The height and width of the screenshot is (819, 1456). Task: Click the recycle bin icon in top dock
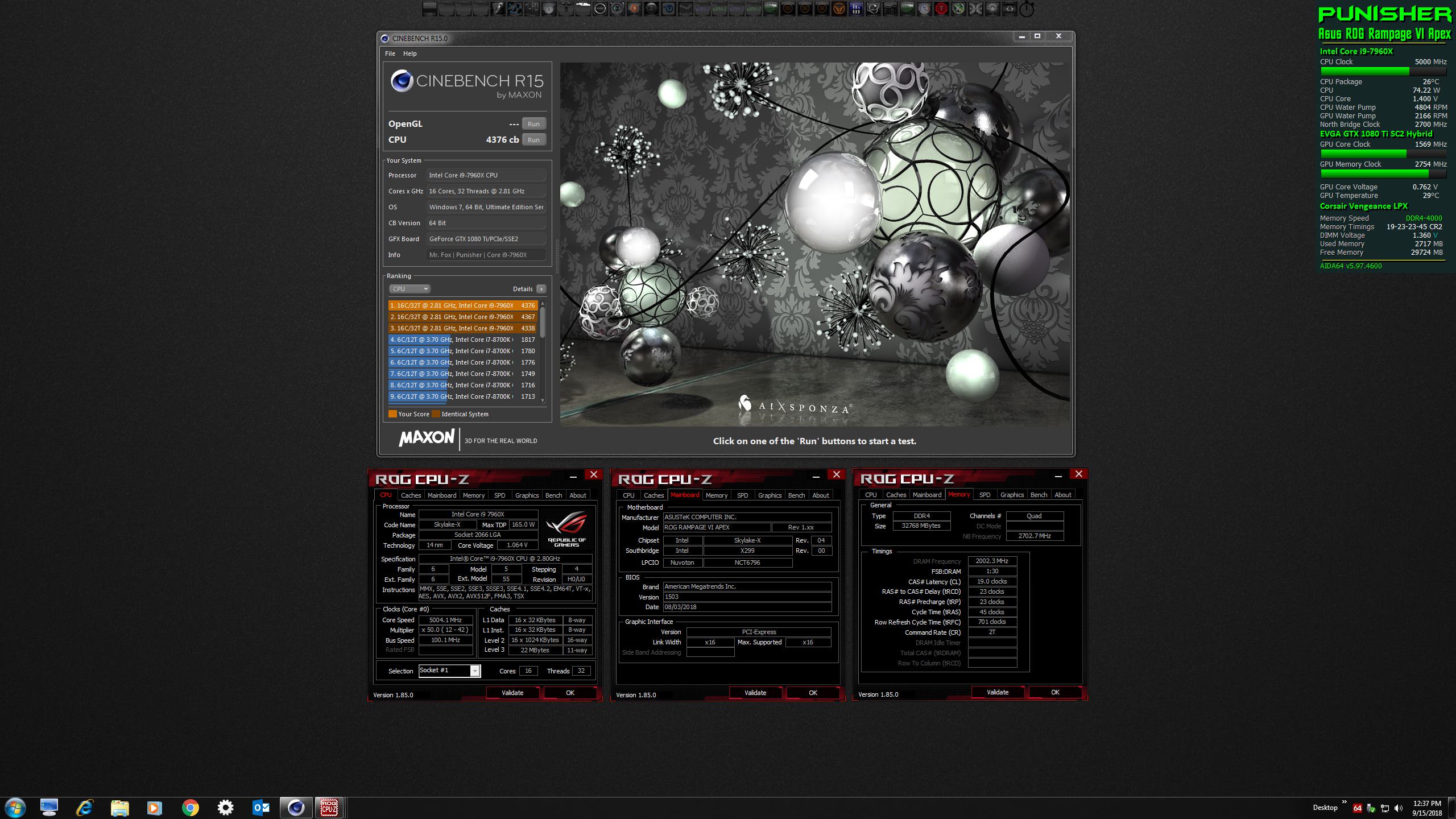[x=1010, y=9]
